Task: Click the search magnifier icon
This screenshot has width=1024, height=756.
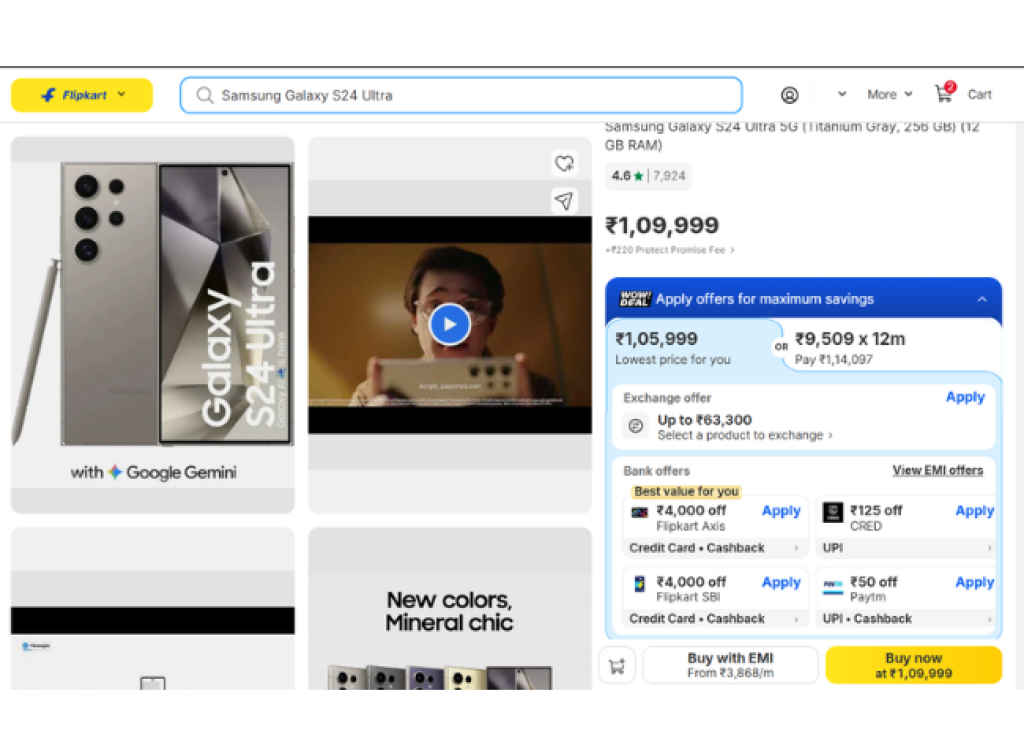Action: [x=204, y=94]
